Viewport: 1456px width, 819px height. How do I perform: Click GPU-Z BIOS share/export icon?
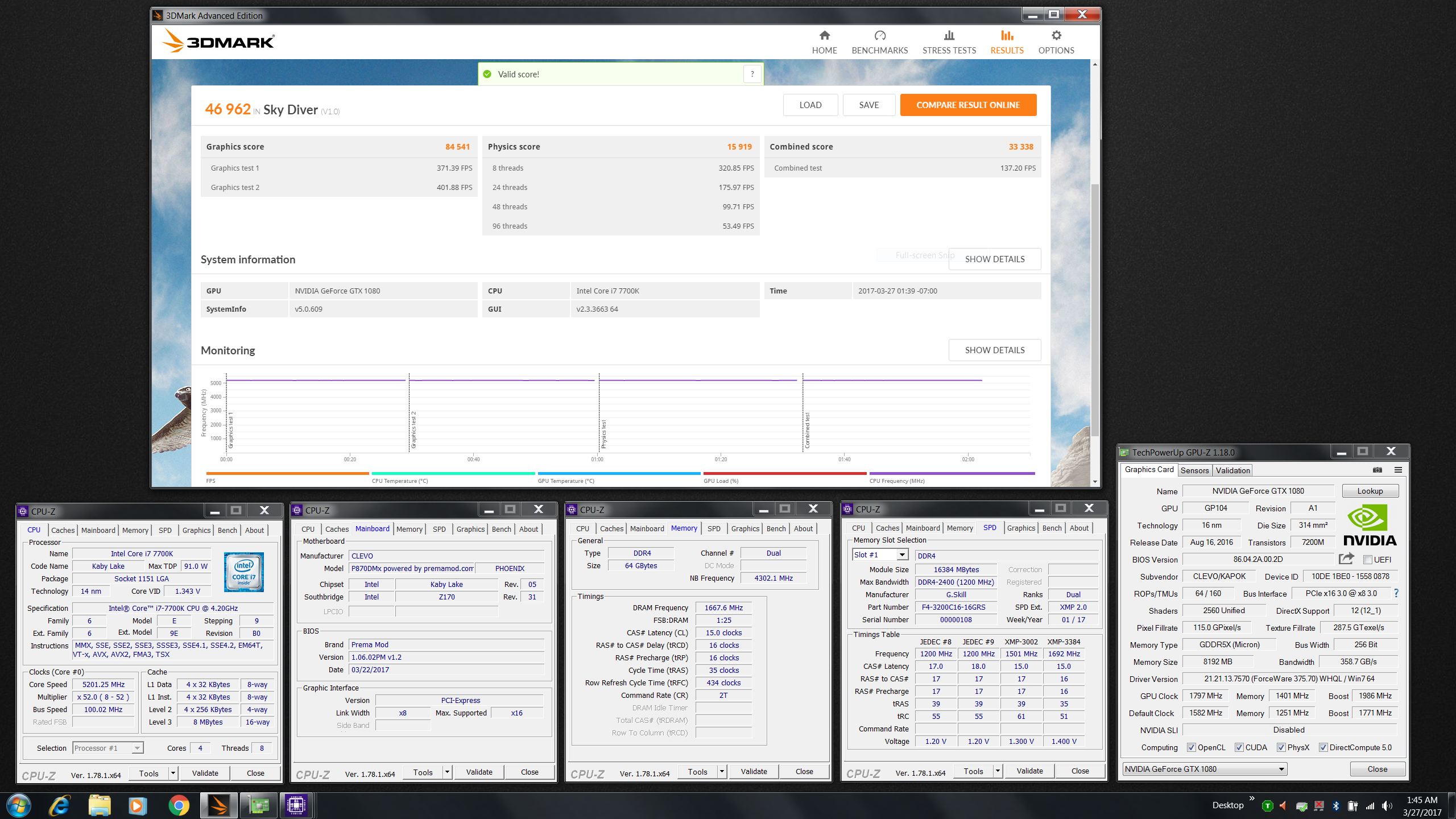(x=1346, y=559)
